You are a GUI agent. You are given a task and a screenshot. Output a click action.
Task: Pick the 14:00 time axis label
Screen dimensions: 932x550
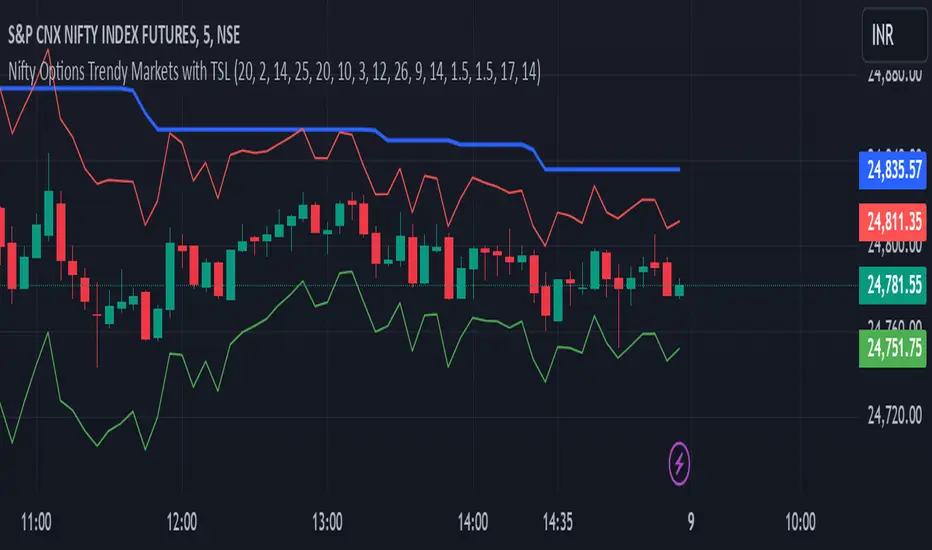tap(472, 521)
